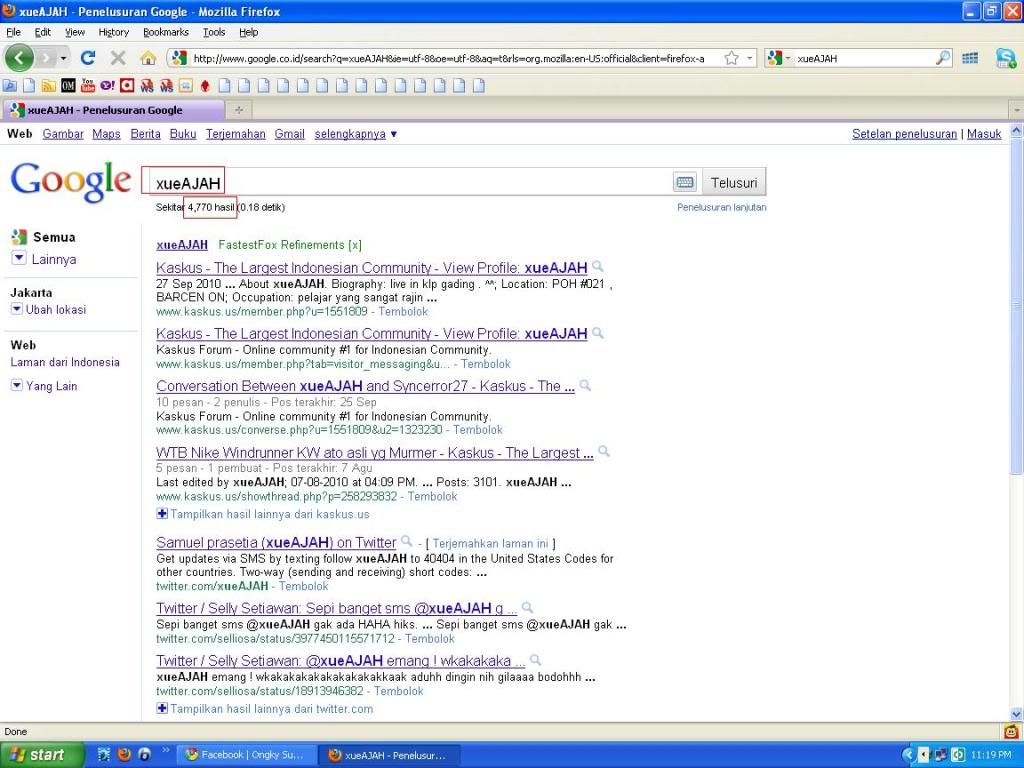Image resolution: width=1024 pixels, height=768 pixels.
Task: Click the Forward navigation arrow
Action: tap(46, 58)
